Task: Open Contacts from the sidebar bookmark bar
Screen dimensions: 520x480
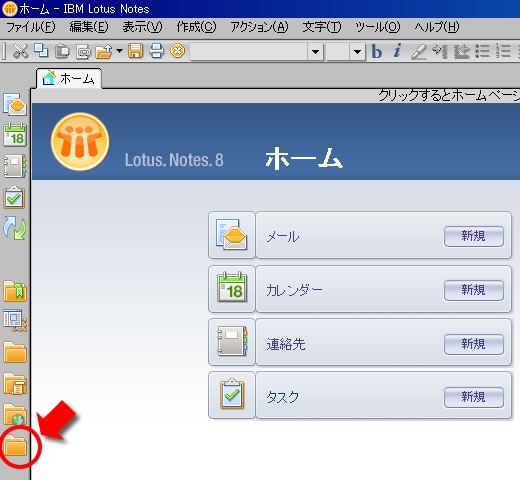Action: click(x=15, y=166)
